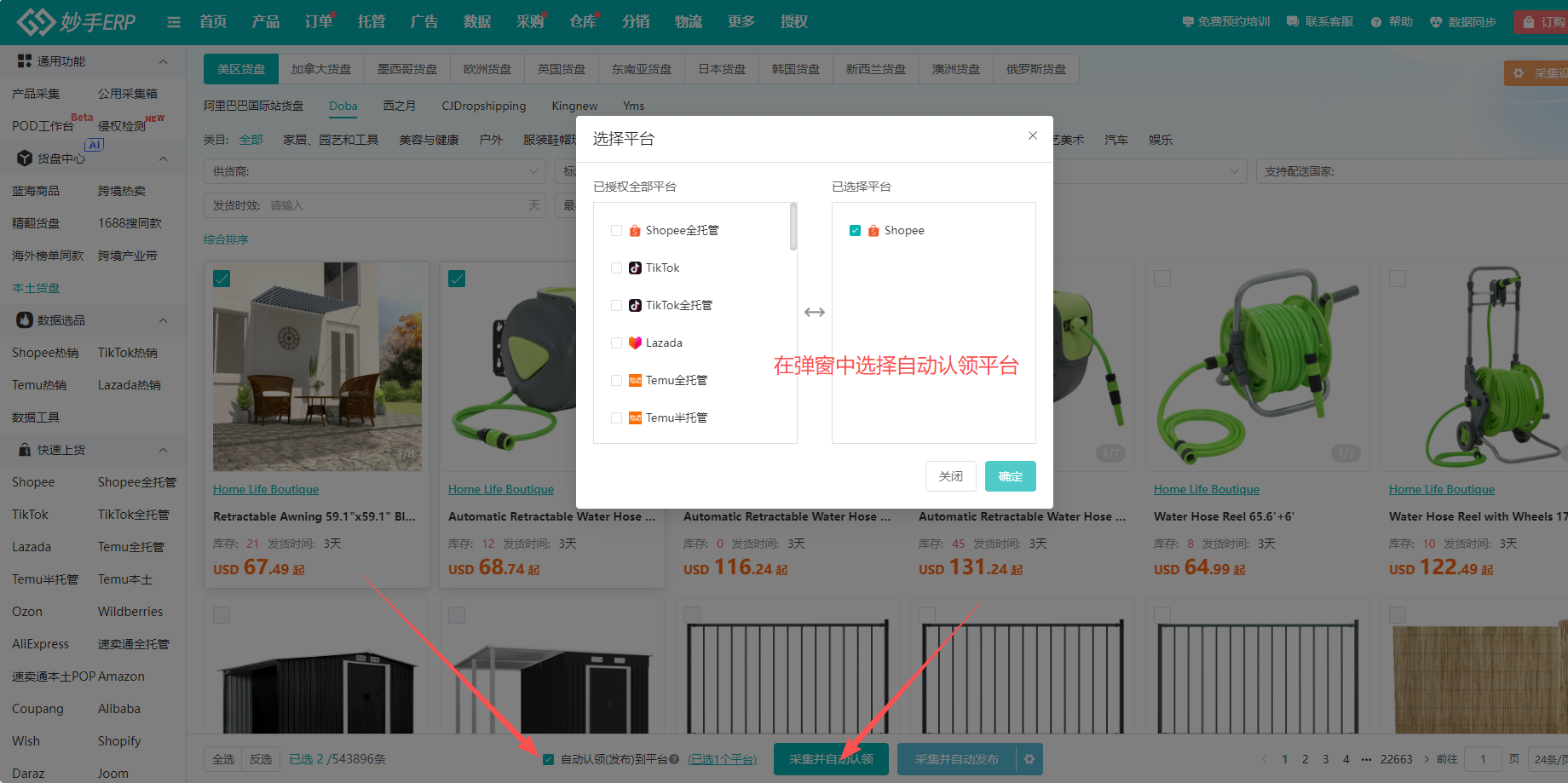The image size is (1568, 783).
Task: Click the 数据选品 flame icon in sidebar
Action: (25, 320)
